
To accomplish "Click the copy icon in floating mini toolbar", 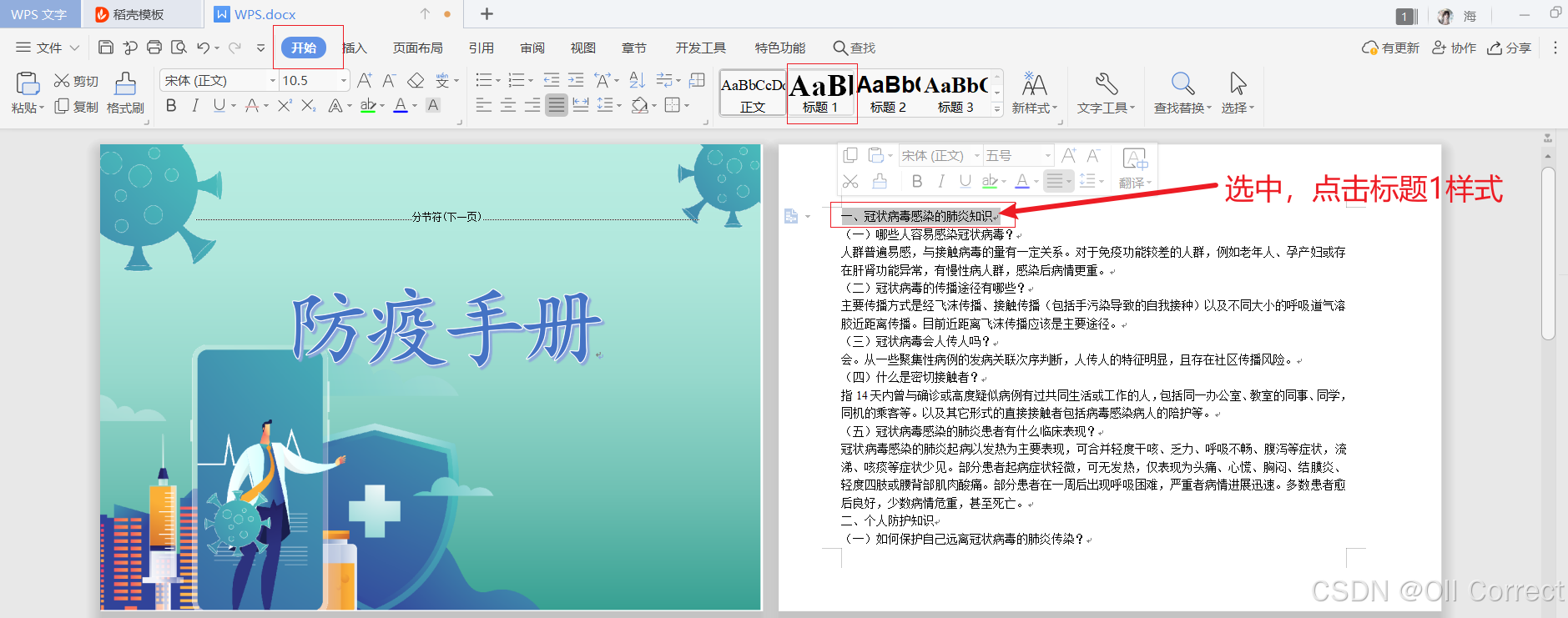I will pyautogui.click(x=850, y=155).
